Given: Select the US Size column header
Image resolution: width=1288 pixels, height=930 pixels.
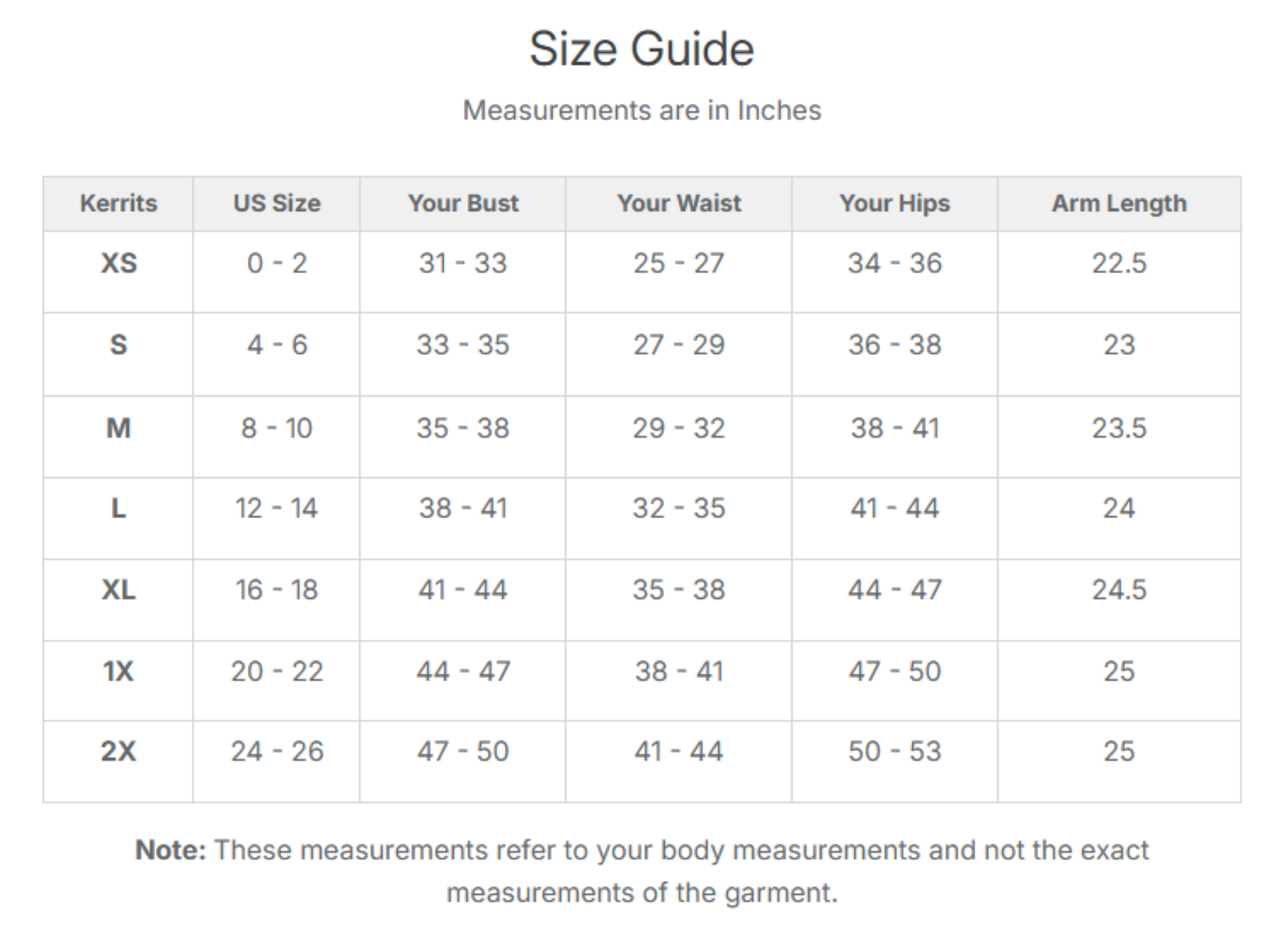Looking at the screenshot, I should point(277,203).
